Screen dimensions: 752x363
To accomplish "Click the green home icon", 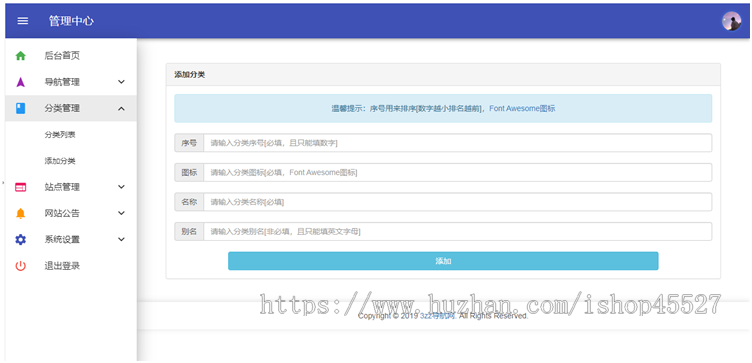I will 20,56.
